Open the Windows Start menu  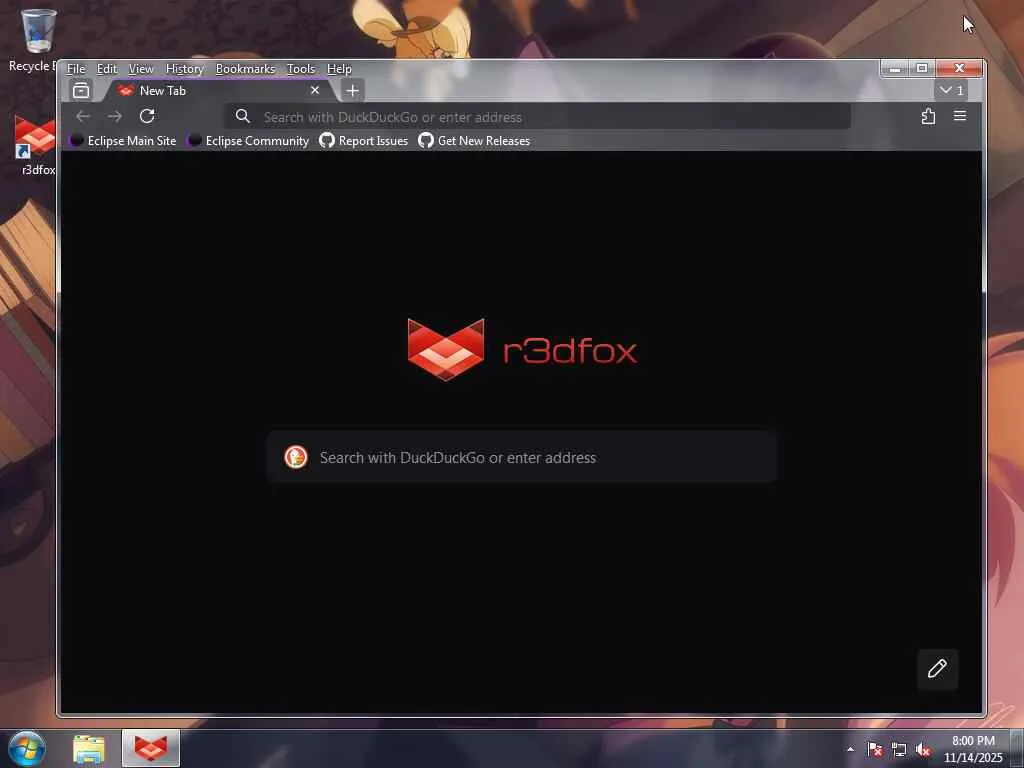click(x=27, y=748)
